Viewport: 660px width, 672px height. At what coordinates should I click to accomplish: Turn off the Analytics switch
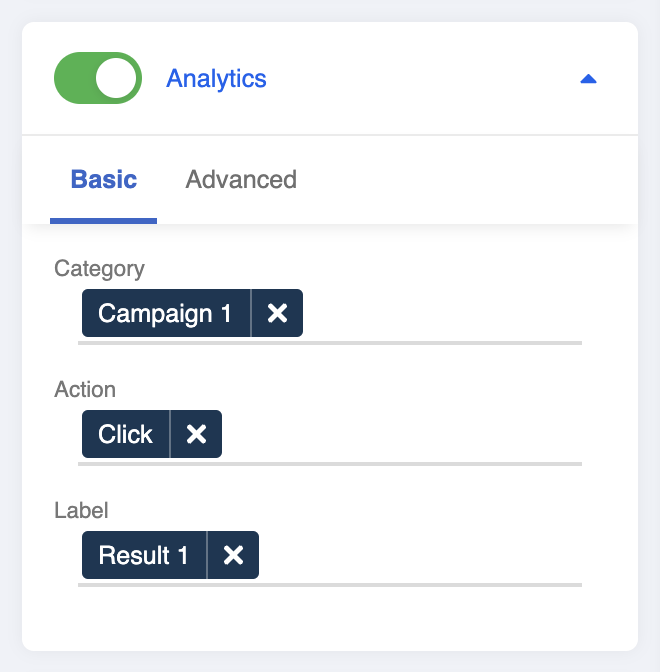[x=98, y=78]
